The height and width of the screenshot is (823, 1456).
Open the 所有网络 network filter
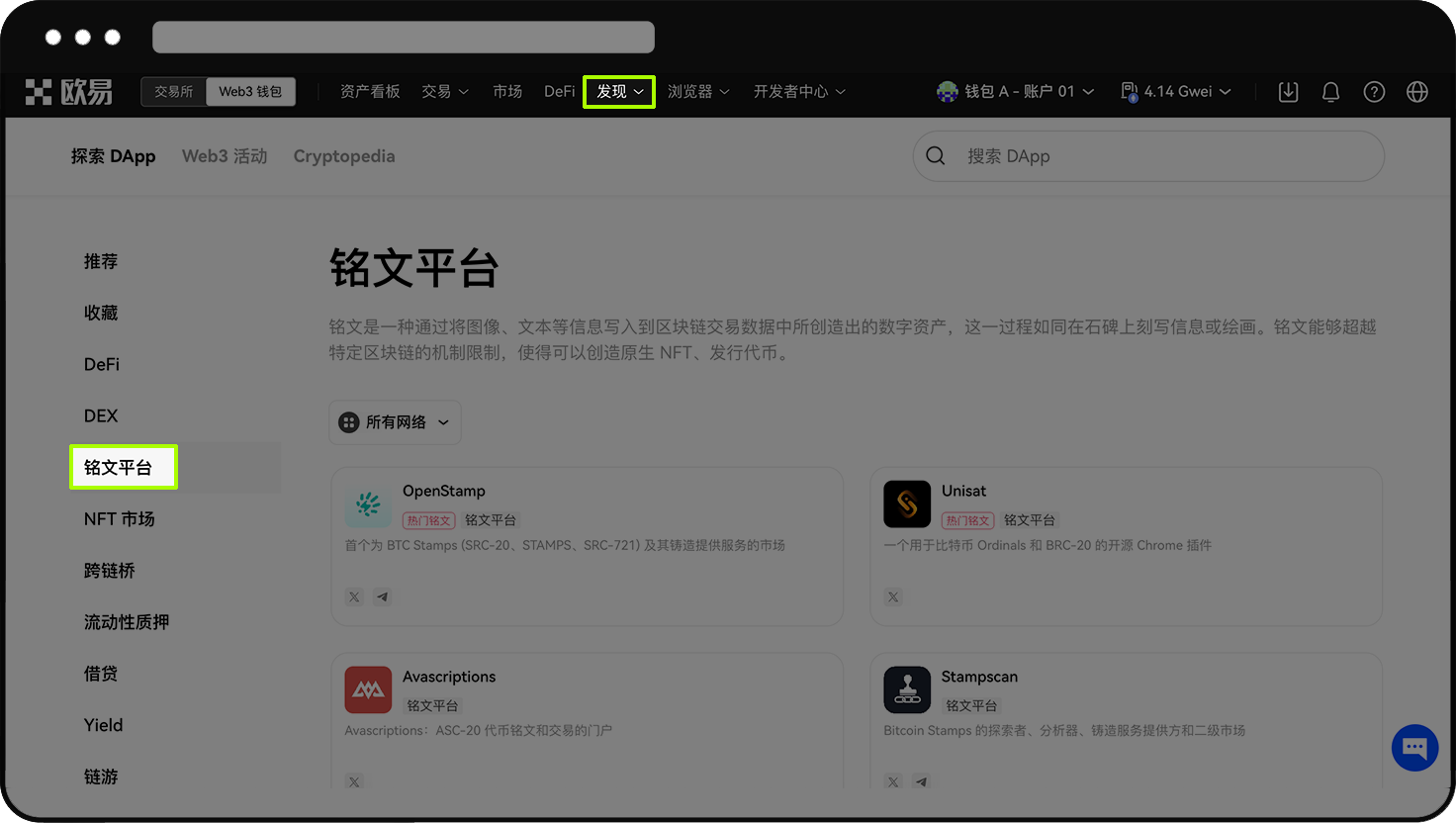pyautogui.click(x=395, y=422)
